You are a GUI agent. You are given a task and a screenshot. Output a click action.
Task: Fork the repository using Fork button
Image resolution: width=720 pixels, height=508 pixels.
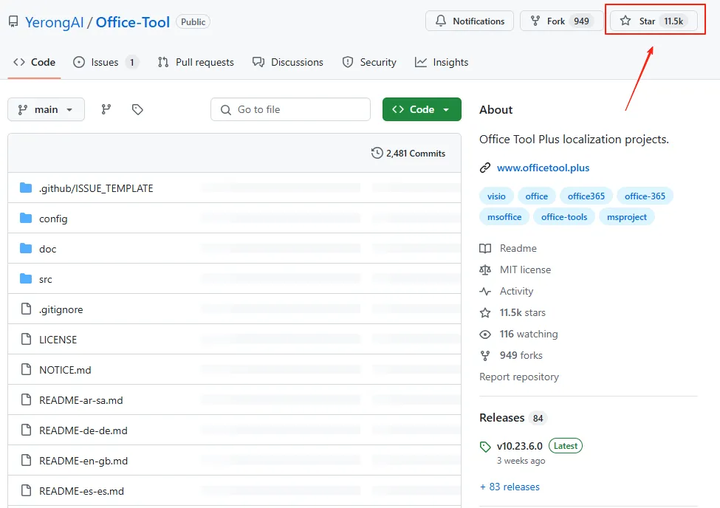pos(559,21)
